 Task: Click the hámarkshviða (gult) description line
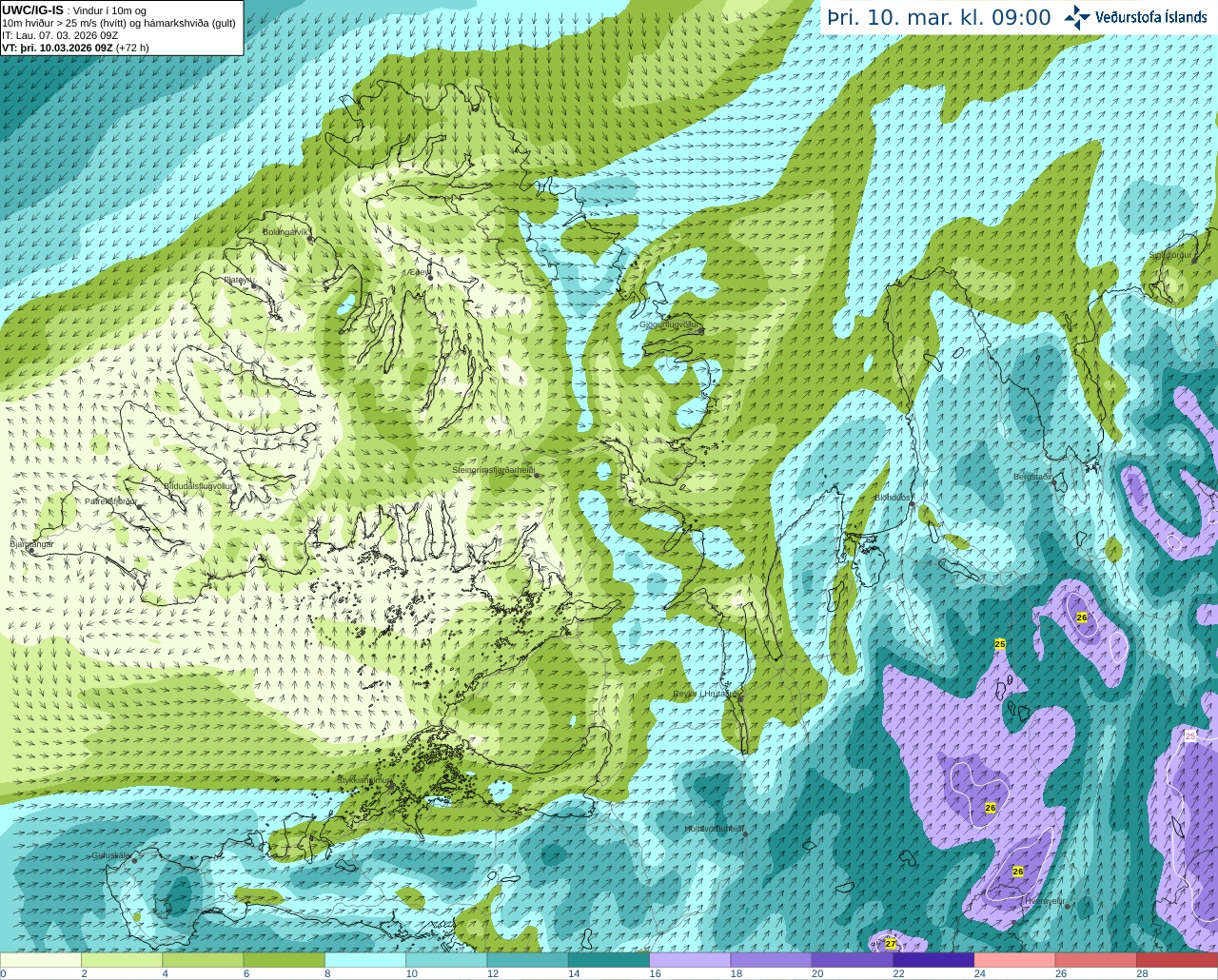[x=119, y=23]
